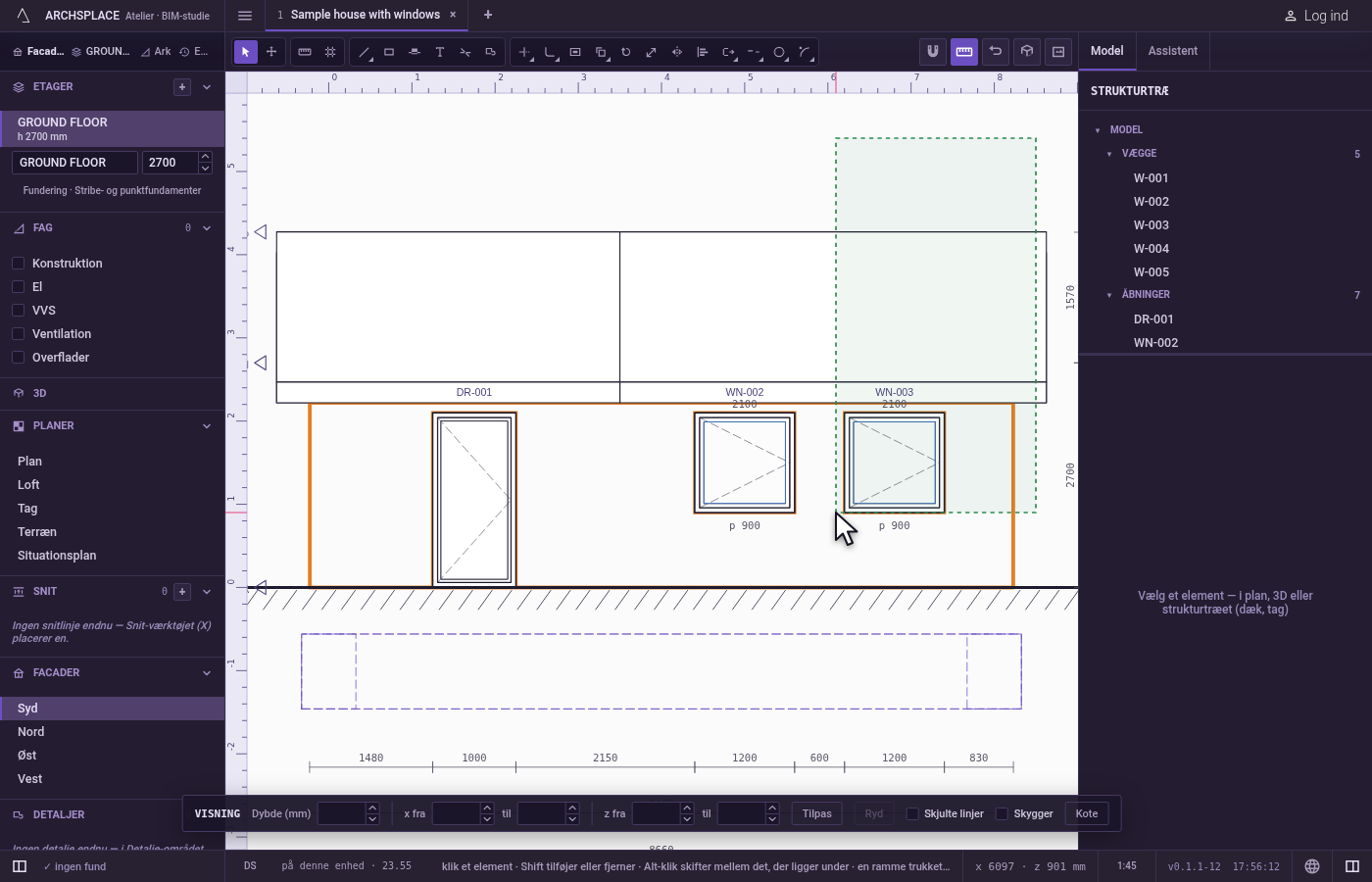Select the Align tool in the toolbar
Screen dimensions: 1372x882
point(703,52)
